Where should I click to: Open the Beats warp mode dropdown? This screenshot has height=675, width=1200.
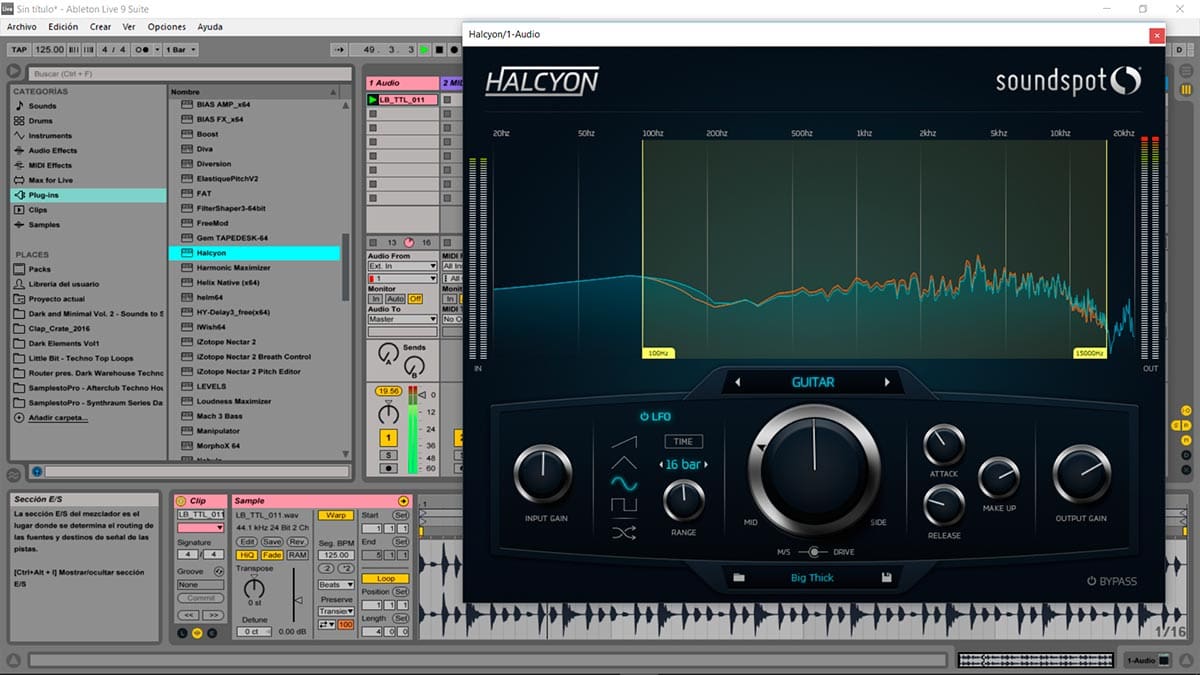335,585
